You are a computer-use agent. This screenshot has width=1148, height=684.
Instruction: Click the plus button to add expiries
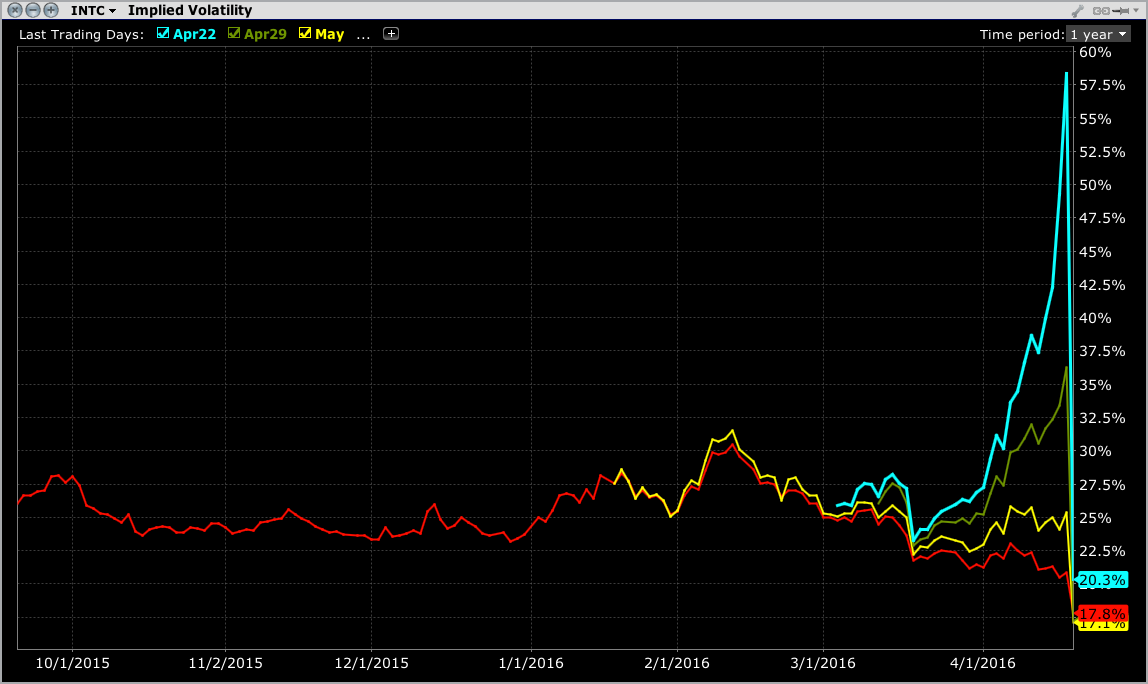pos(391,34)
